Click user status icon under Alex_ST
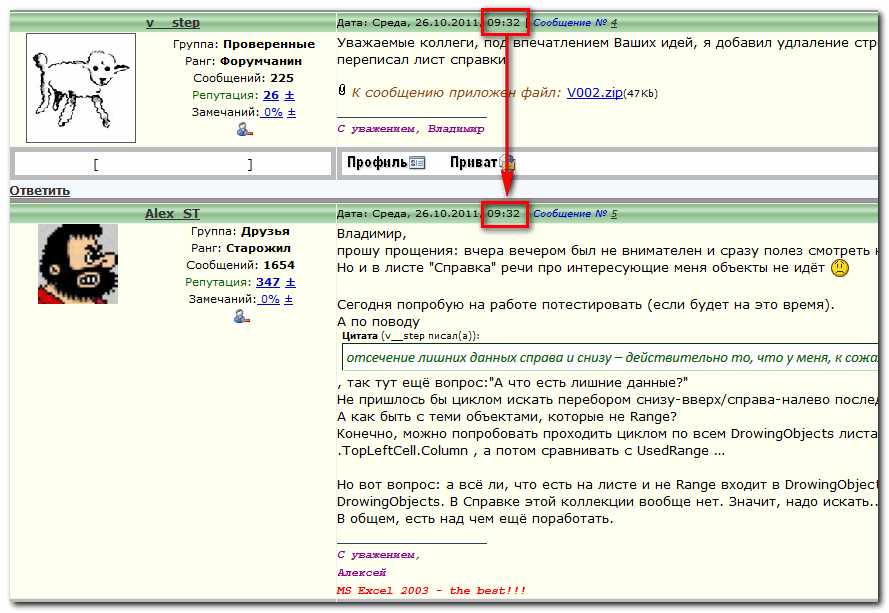This screenshot has height=613, width=889. point(242,316)
